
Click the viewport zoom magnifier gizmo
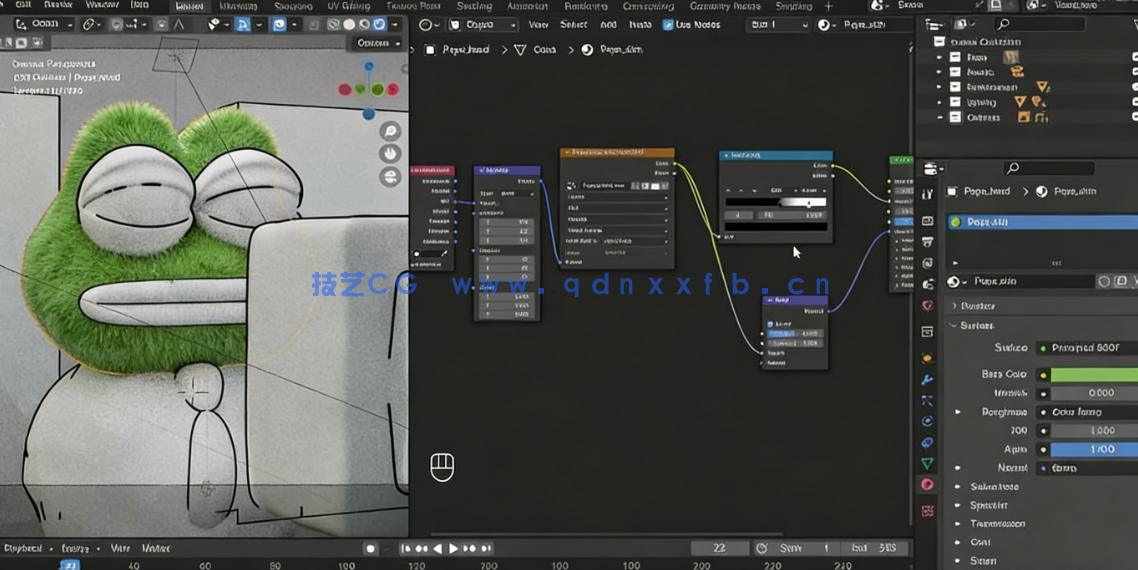390,131
